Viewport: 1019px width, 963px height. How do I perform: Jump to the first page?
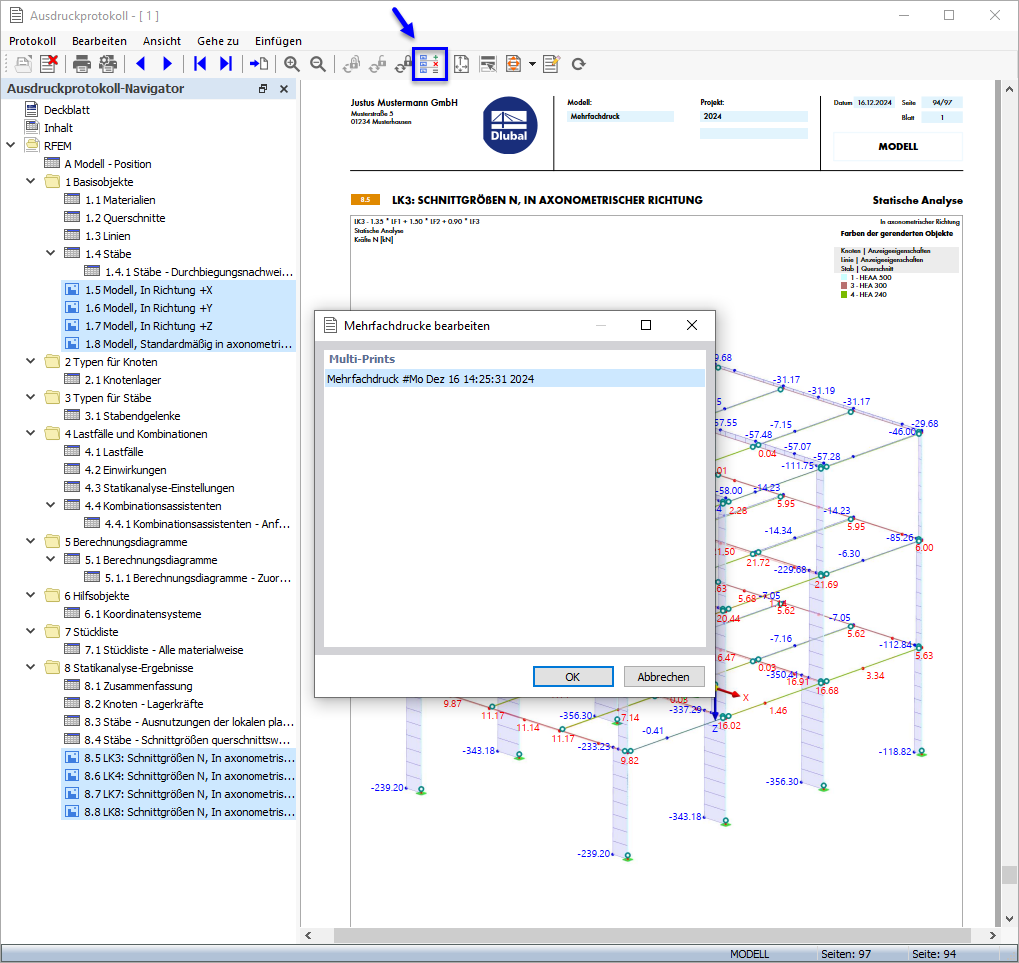[x=200, y=64]
